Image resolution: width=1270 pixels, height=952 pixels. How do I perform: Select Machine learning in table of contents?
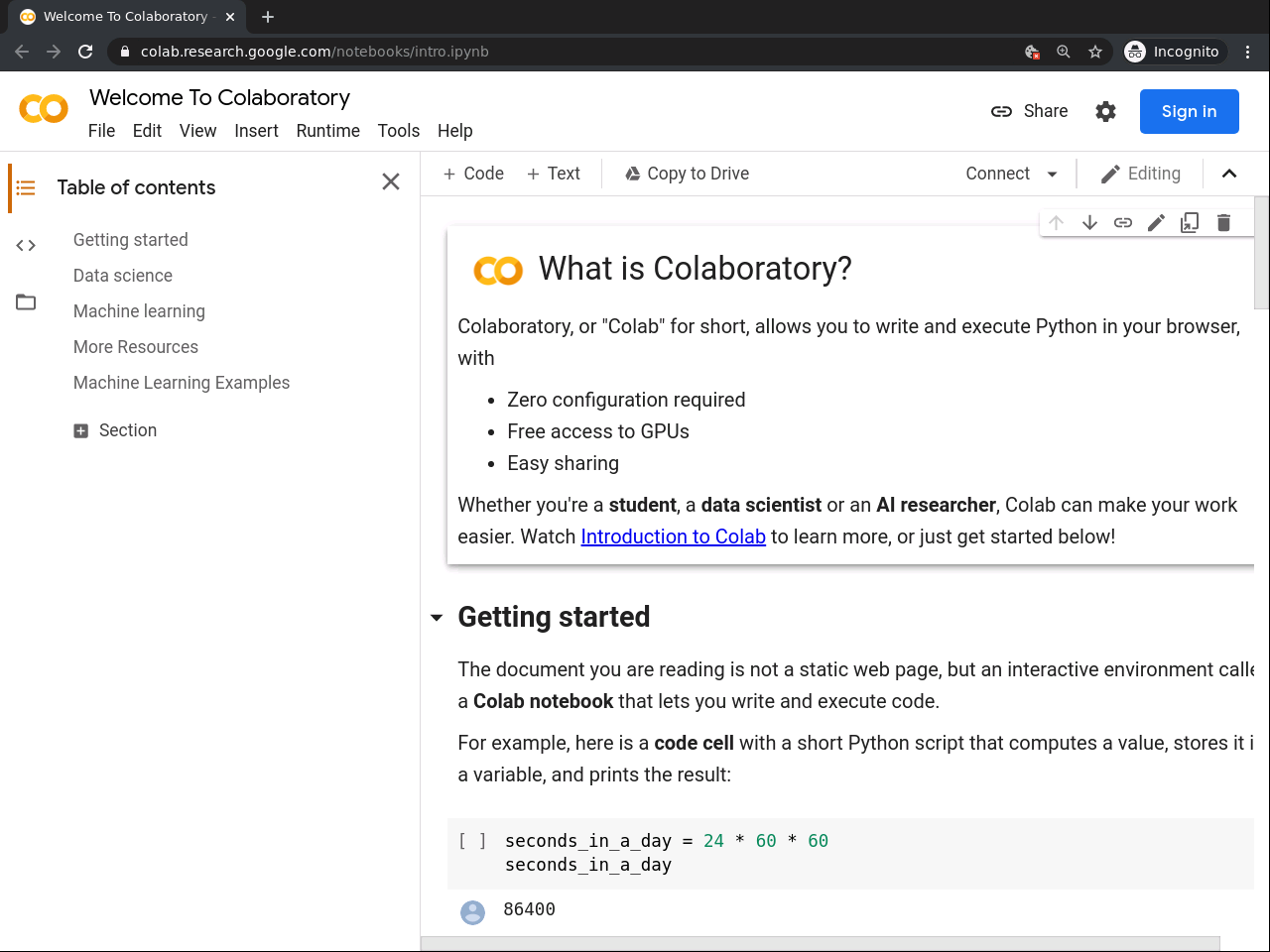(139, 311)
